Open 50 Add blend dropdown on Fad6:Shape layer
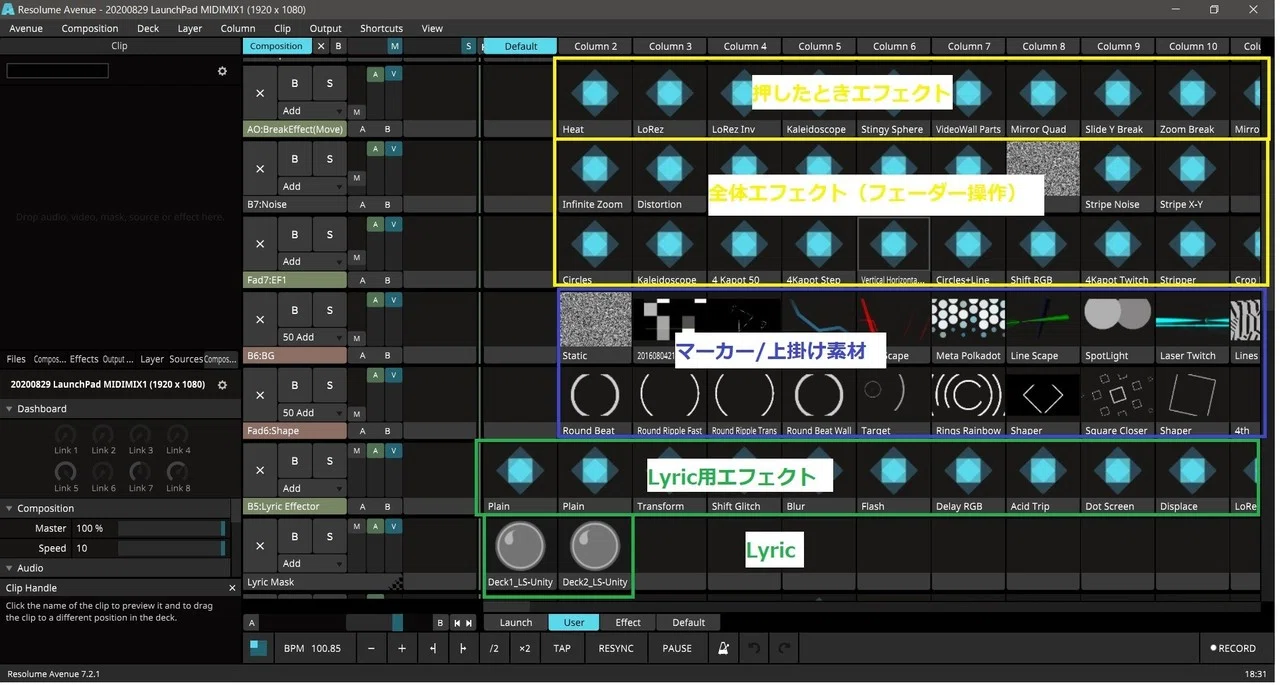The width and height of the screenshot is (1280, 685). pyautogui.click(x=312, y=413)
